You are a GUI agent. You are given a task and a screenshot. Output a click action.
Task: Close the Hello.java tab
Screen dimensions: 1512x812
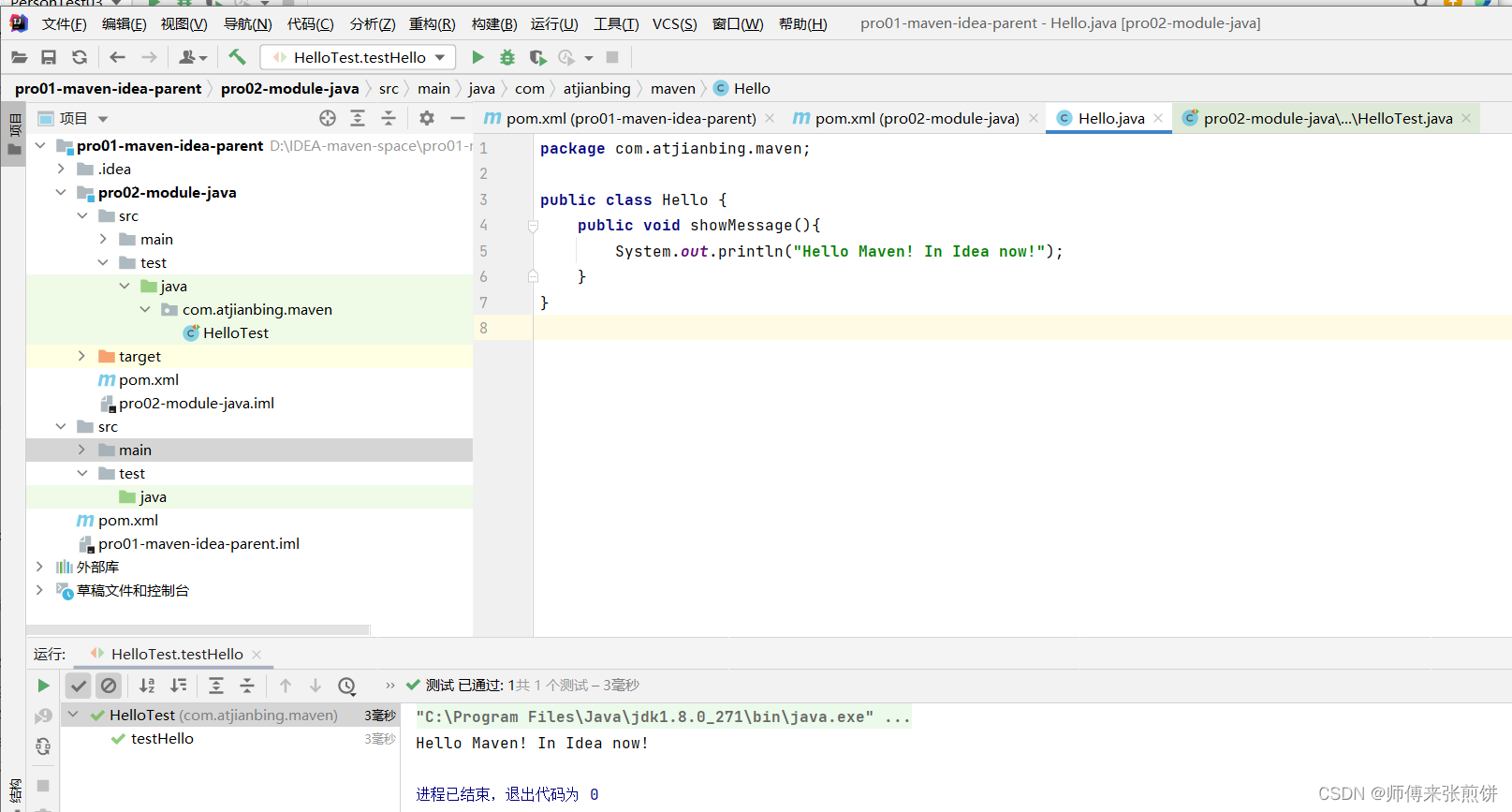point(1158,118)
